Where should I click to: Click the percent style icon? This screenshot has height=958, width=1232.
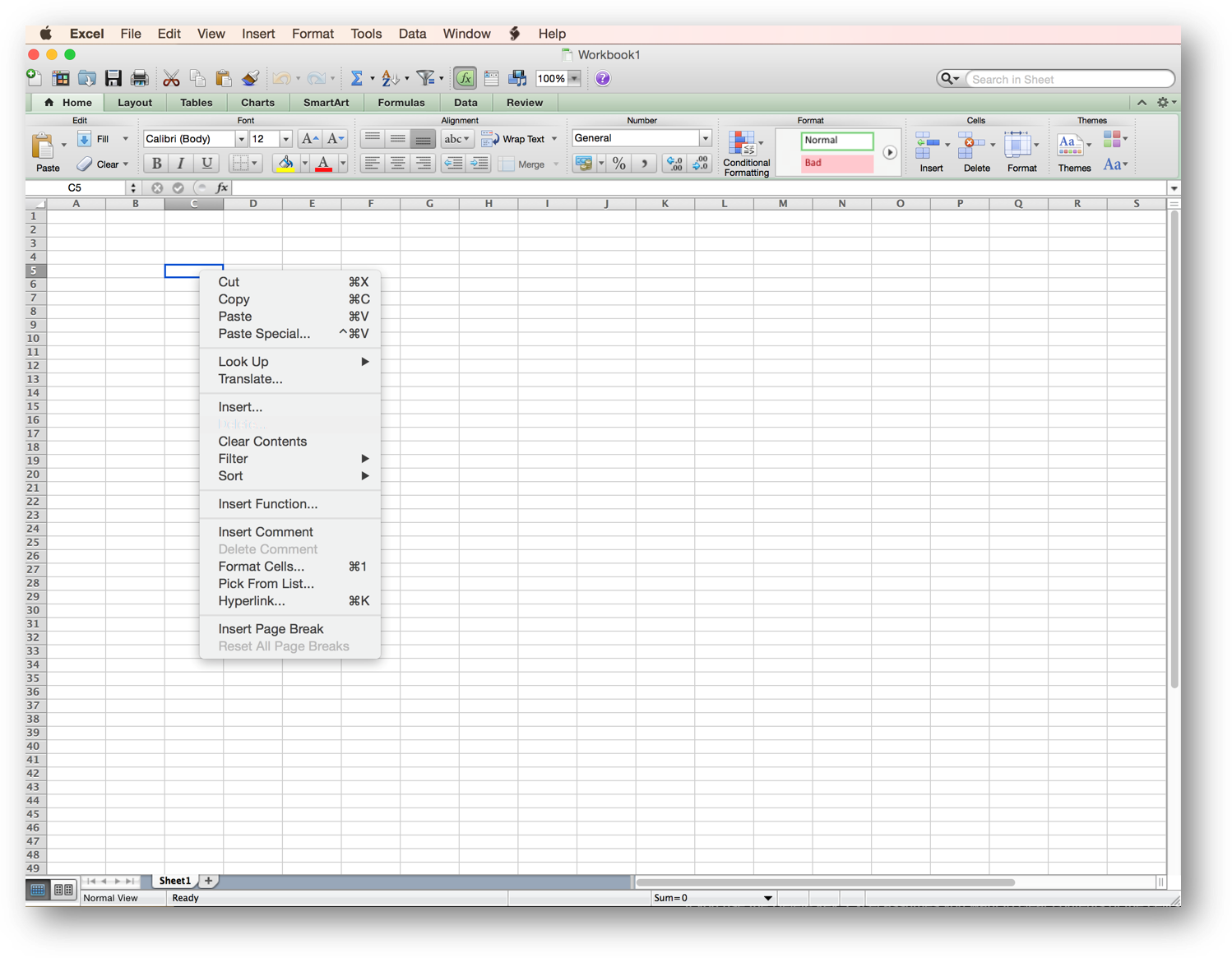coord(619,164)
